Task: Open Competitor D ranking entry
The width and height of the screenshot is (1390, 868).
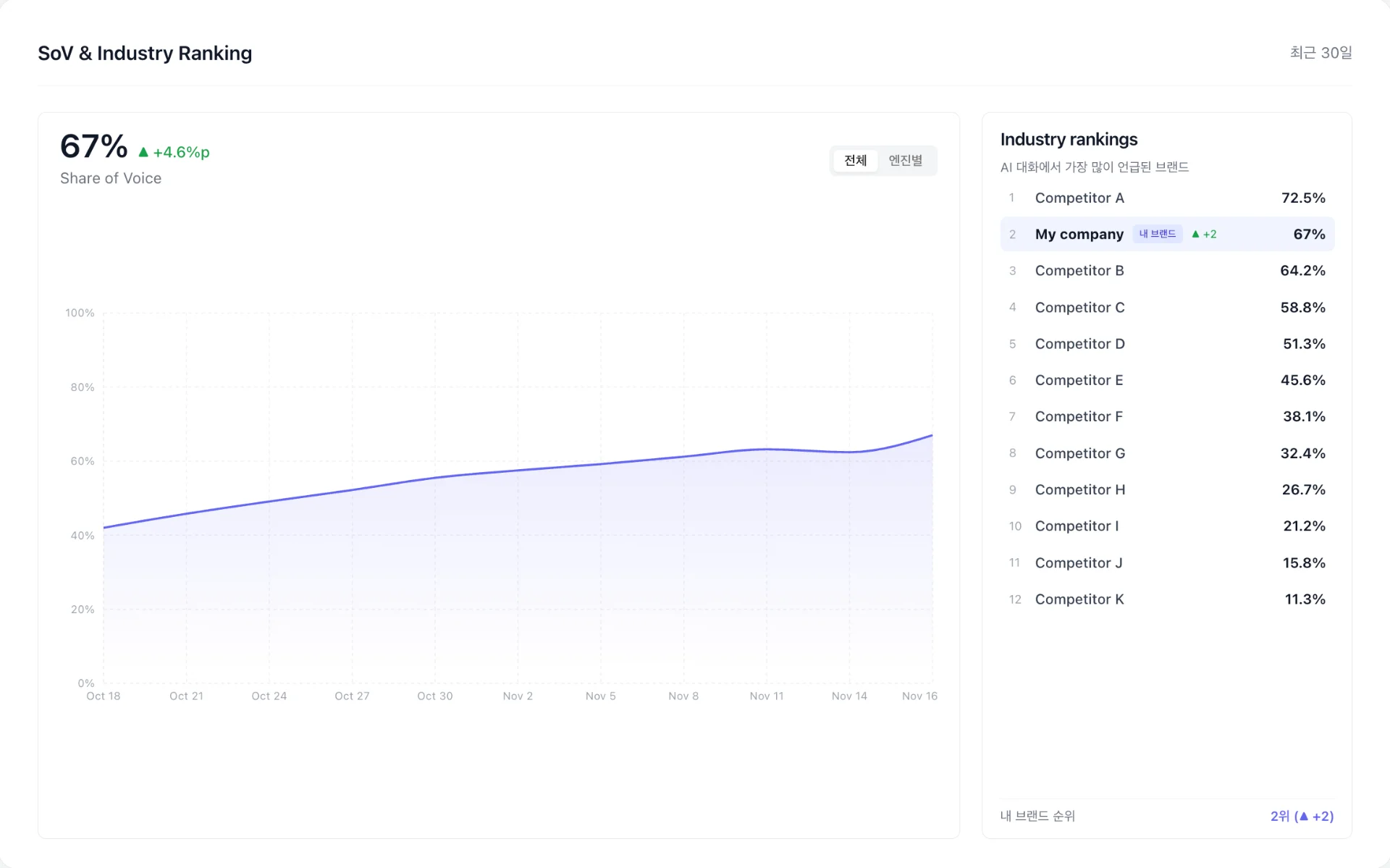Action: (x=1079, y=344)
